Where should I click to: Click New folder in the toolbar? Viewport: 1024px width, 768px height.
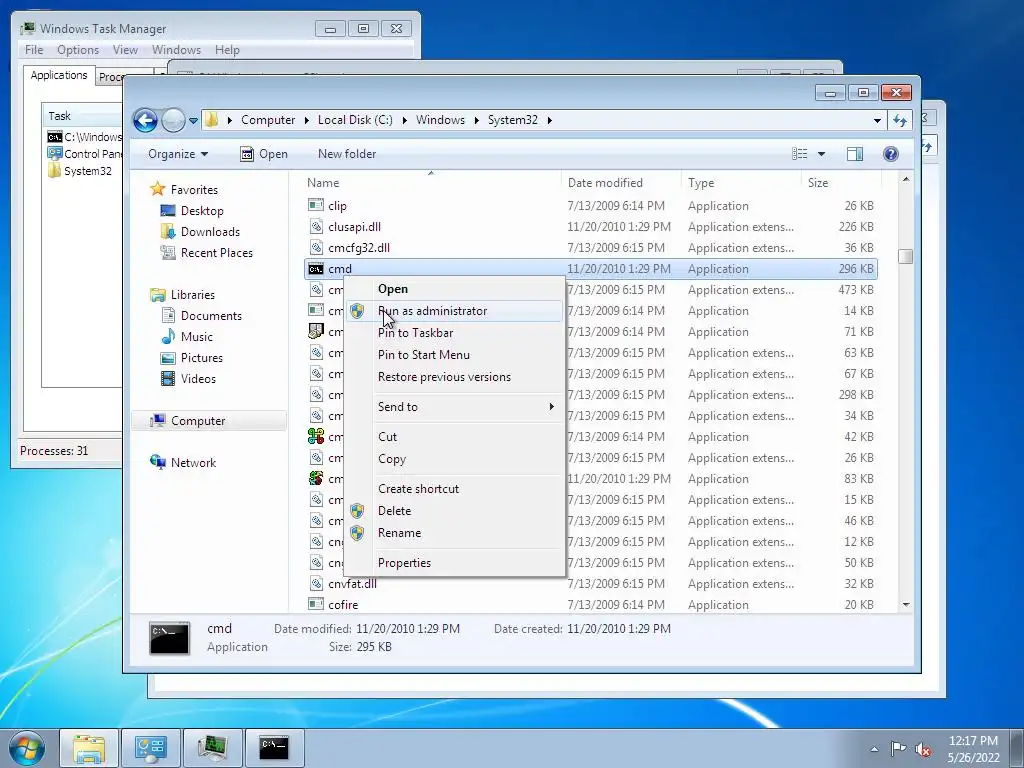[x=347, y=154]
